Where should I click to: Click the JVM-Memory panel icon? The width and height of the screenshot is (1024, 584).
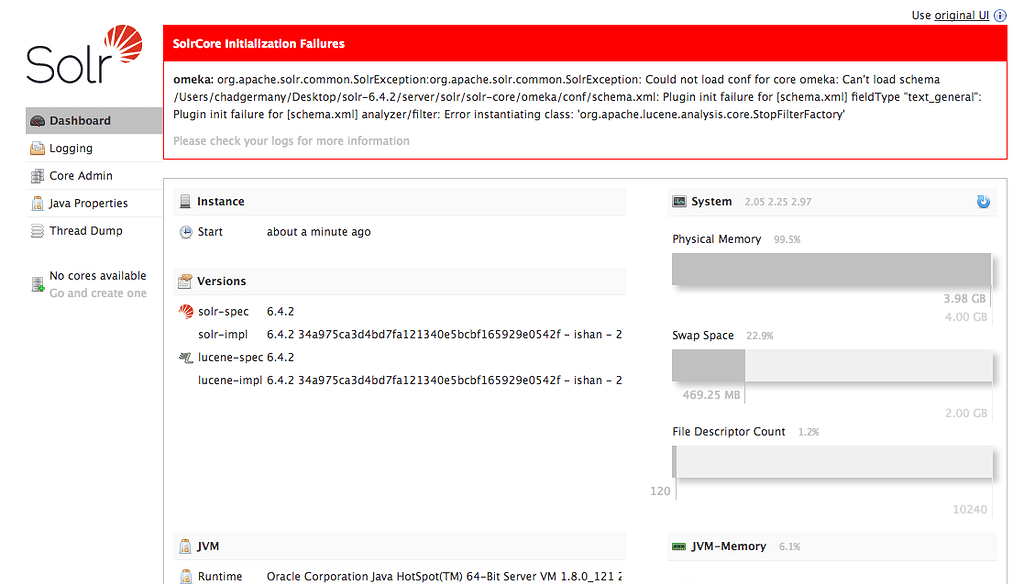(x=681, y=546)
